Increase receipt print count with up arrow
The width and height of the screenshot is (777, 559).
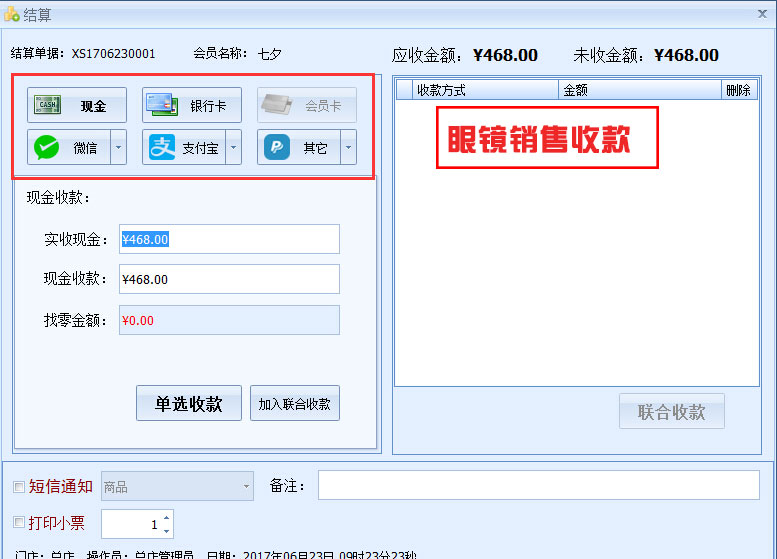click(166, 517)
